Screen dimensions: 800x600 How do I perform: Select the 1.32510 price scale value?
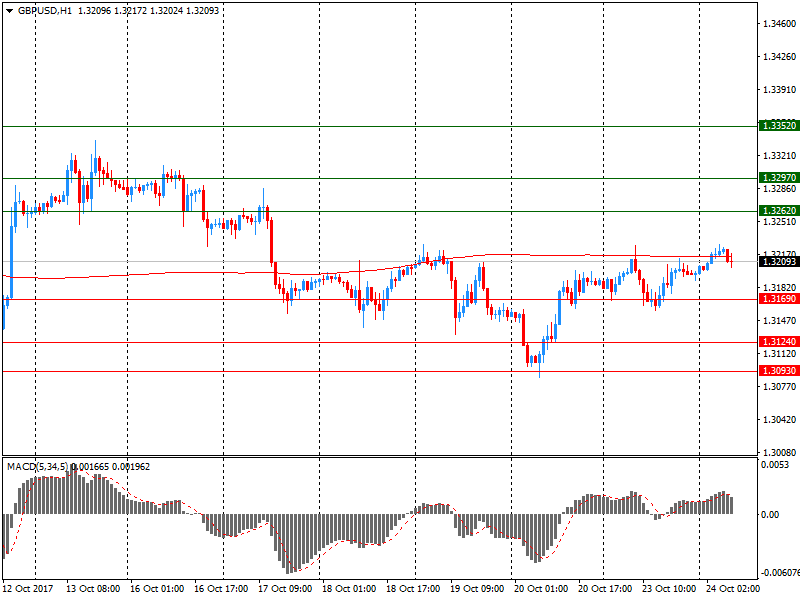(x=779, y=222)
